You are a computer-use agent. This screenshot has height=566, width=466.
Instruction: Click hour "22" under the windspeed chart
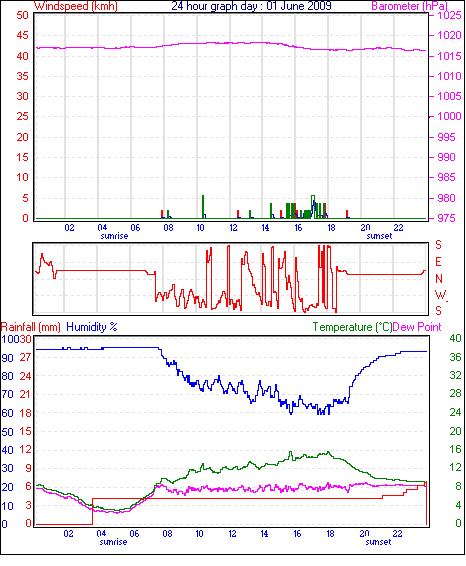pyautogui.click(x=399, y=228)
